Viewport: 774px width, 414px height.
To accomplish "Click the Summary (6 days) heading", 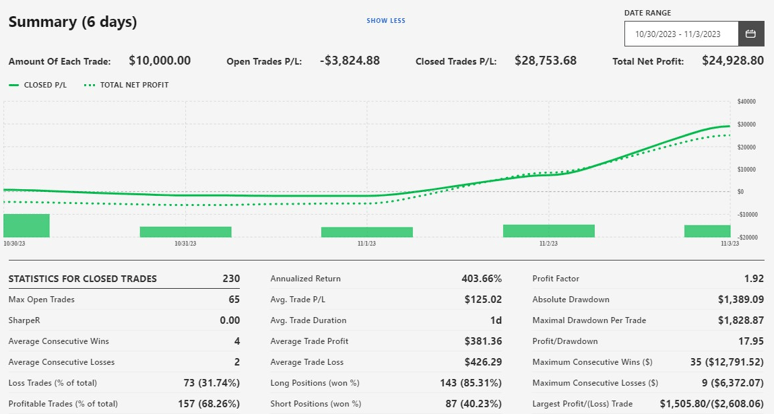I will click(72, 22).
